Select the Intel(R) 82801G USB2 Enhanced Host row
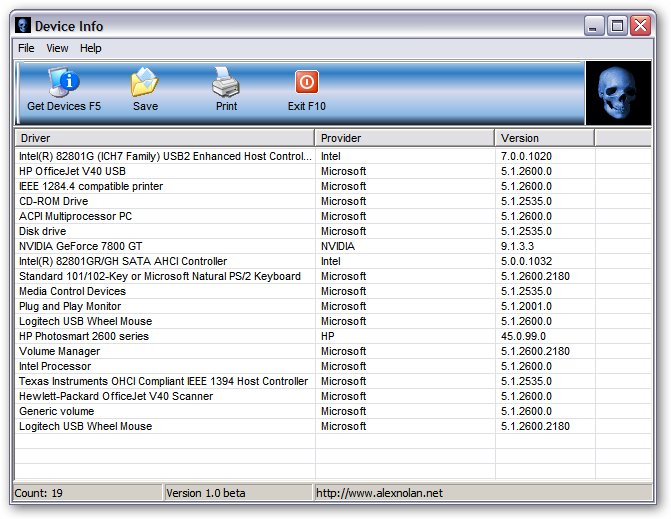671x519 pixels. pos(333,156)
